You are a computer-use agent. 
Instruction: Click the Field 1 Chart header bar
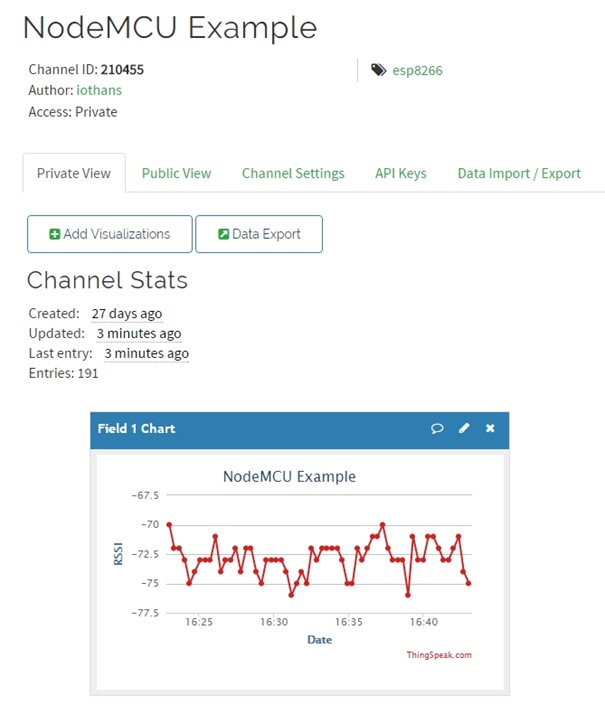299,428
